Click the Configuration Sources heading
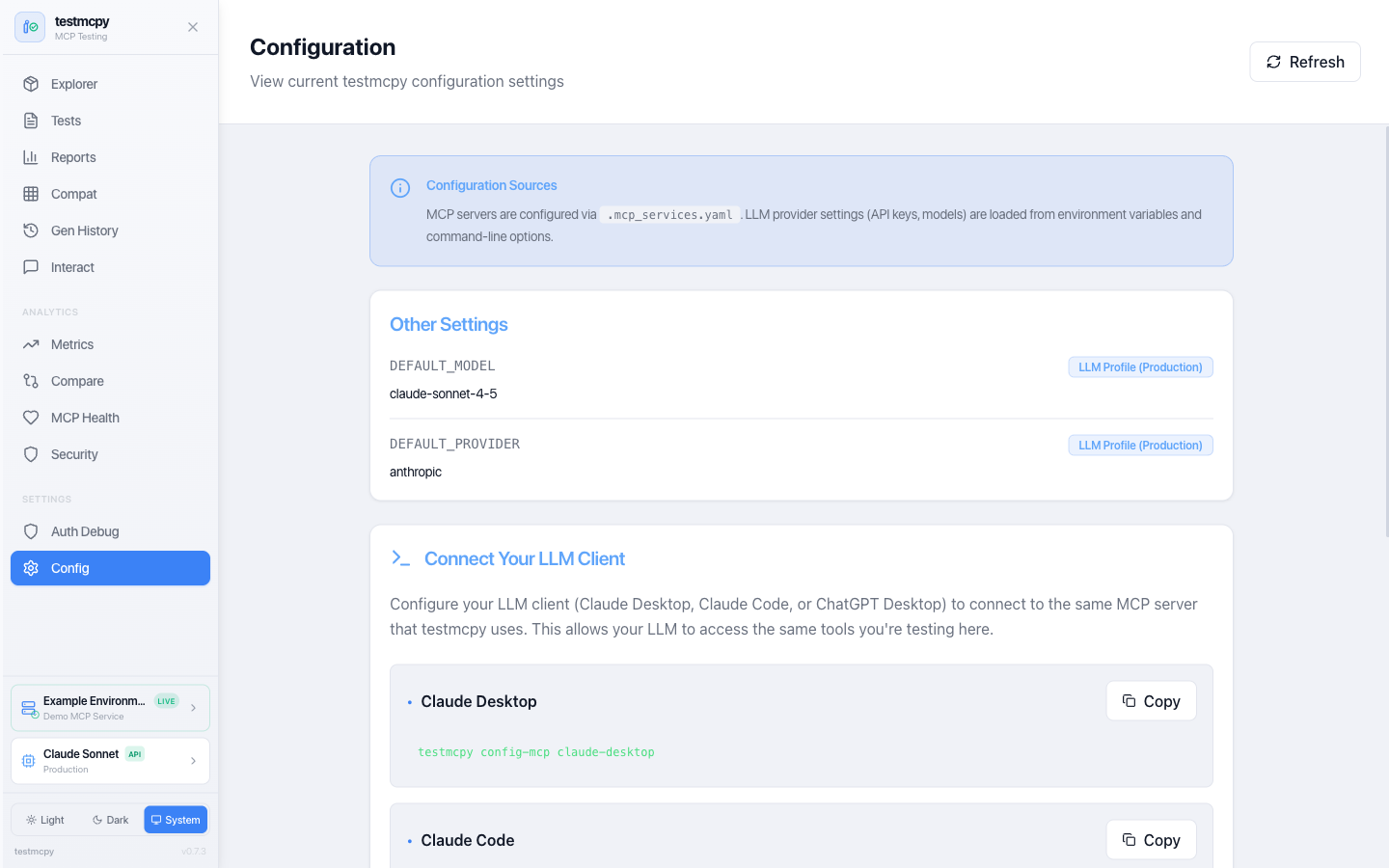1389x868 pixels. tap(492, 185)
